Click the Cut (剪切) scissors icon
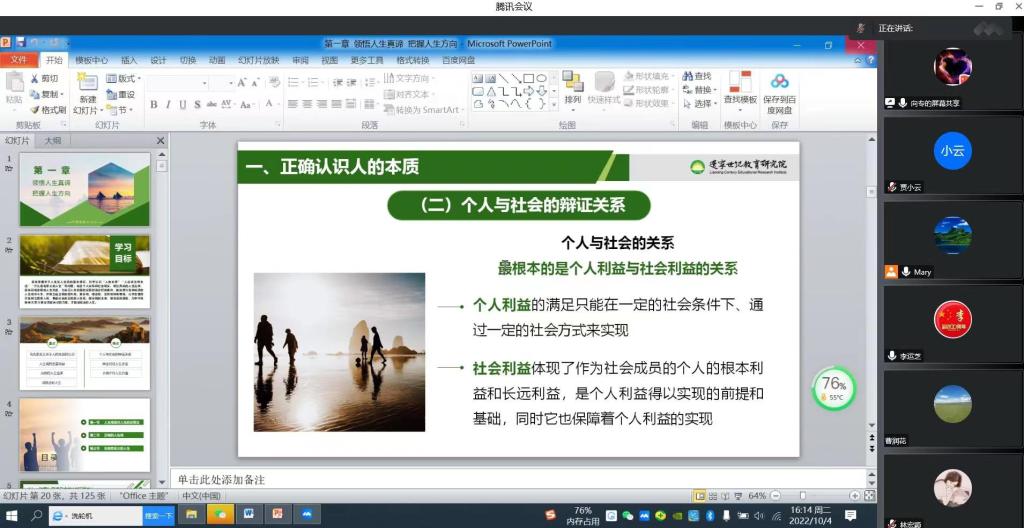This screenshot has width=1024, height=528. click(x=35, y=78)
